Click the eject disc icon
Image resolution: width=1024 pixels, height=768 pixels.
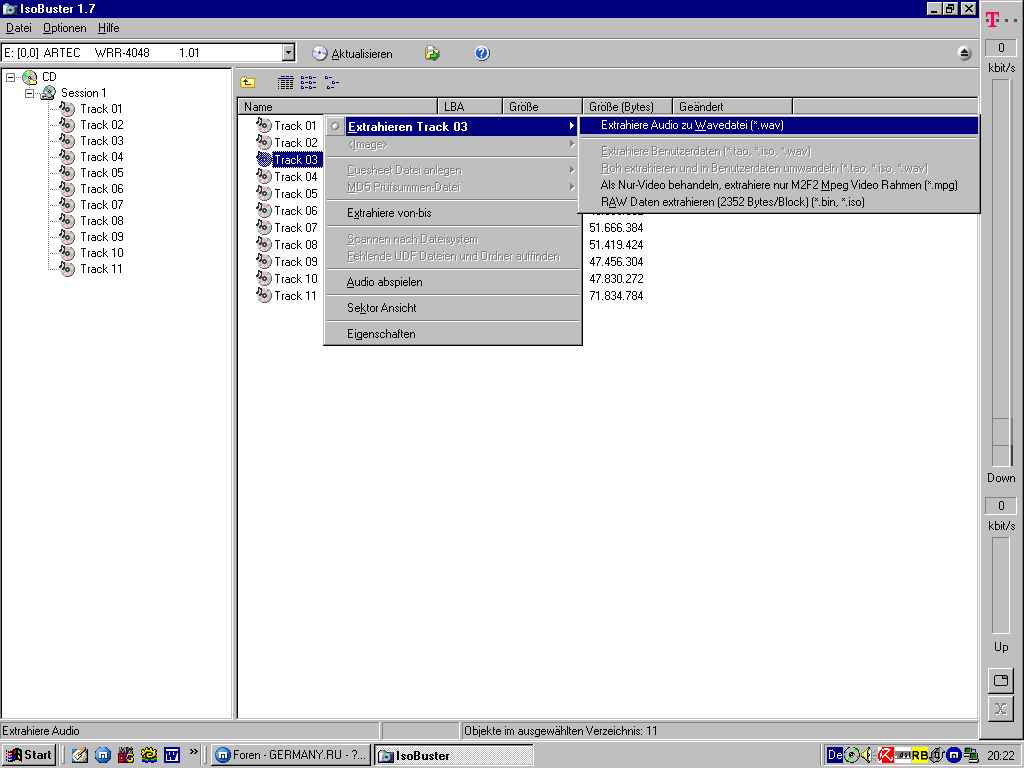(x=965, y=54)
